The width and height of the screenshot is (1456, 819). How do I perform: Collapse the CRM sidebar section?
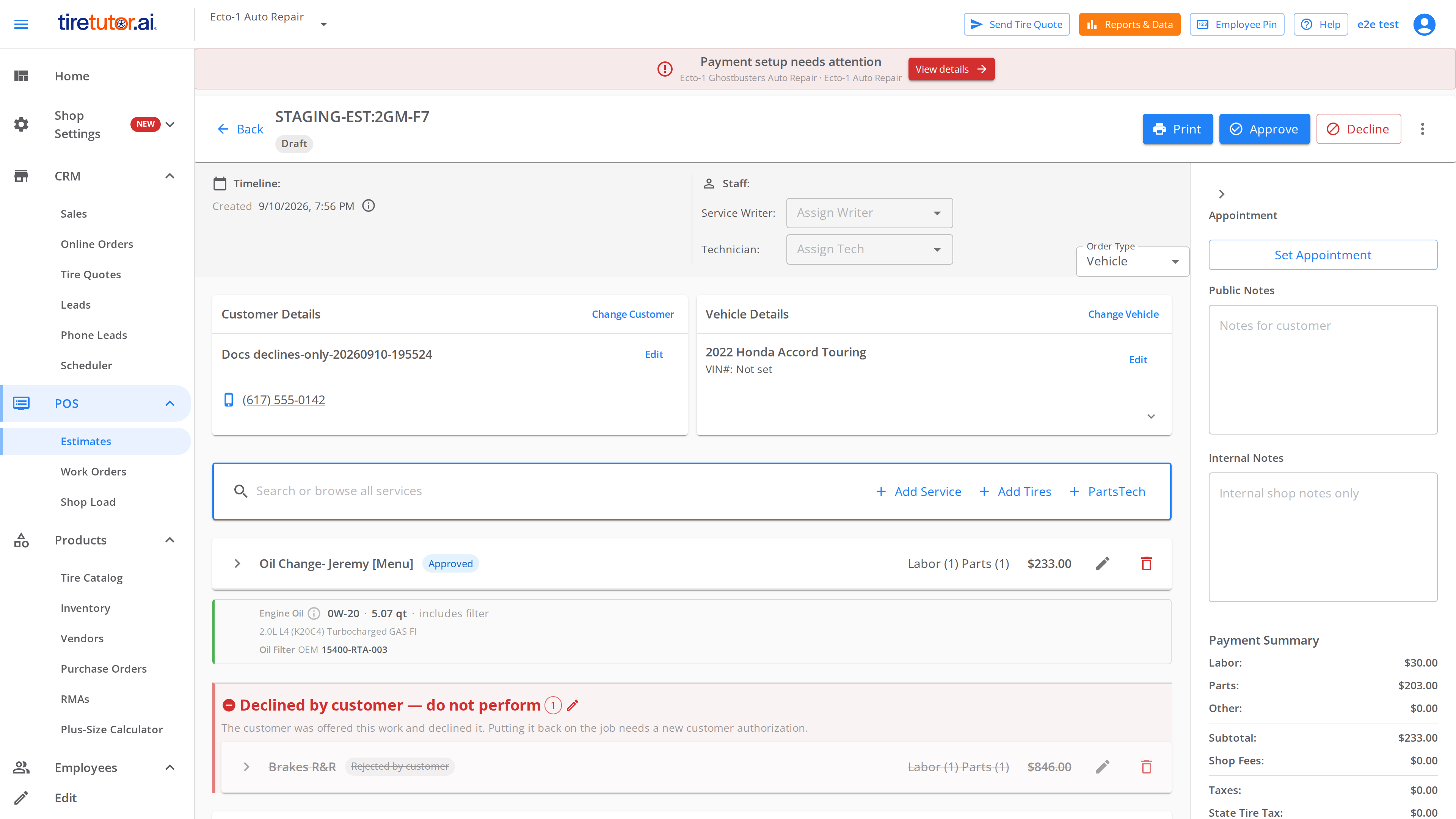coord(169,176)
